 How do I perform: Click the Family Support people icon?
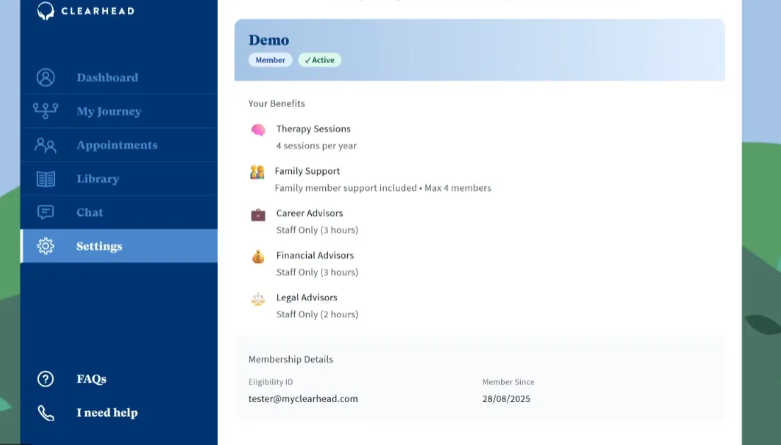click(x=257, y=172)
